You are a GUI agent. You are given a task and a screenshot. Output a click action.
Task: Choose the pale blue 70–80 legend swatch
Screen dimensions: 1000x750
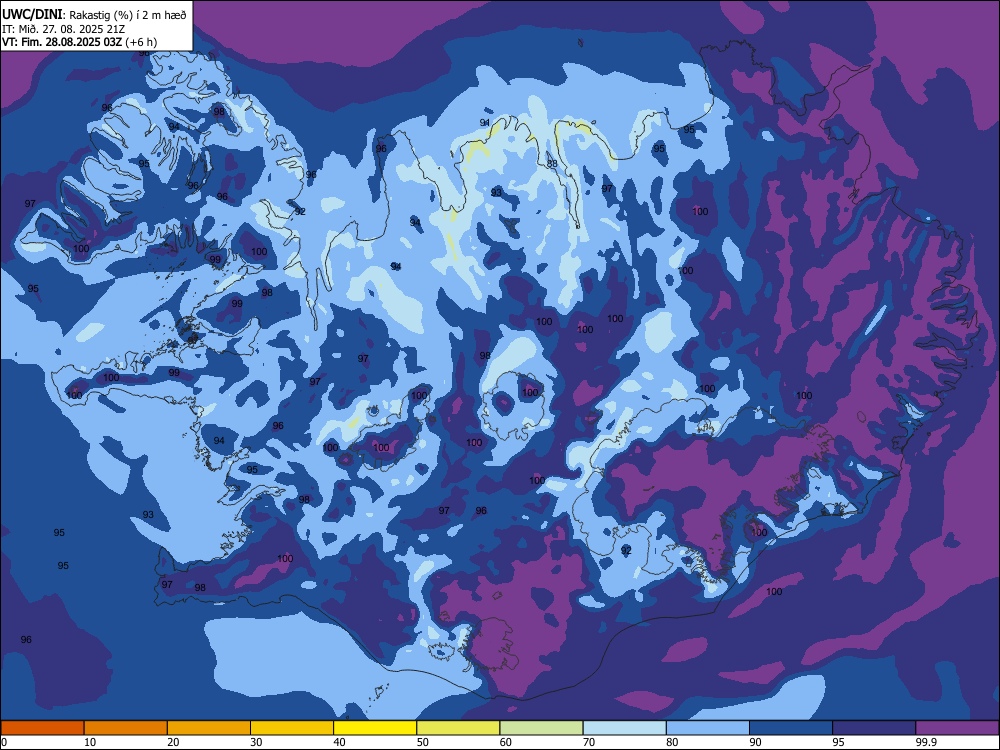point(624,728)
